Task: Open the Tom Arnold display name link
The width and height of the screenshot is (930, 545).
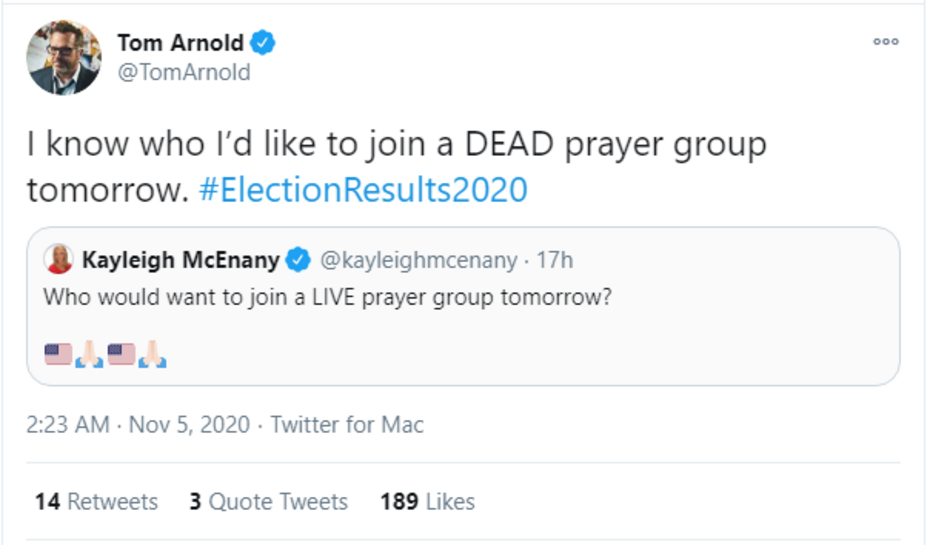Action: (x=179, y=43)
